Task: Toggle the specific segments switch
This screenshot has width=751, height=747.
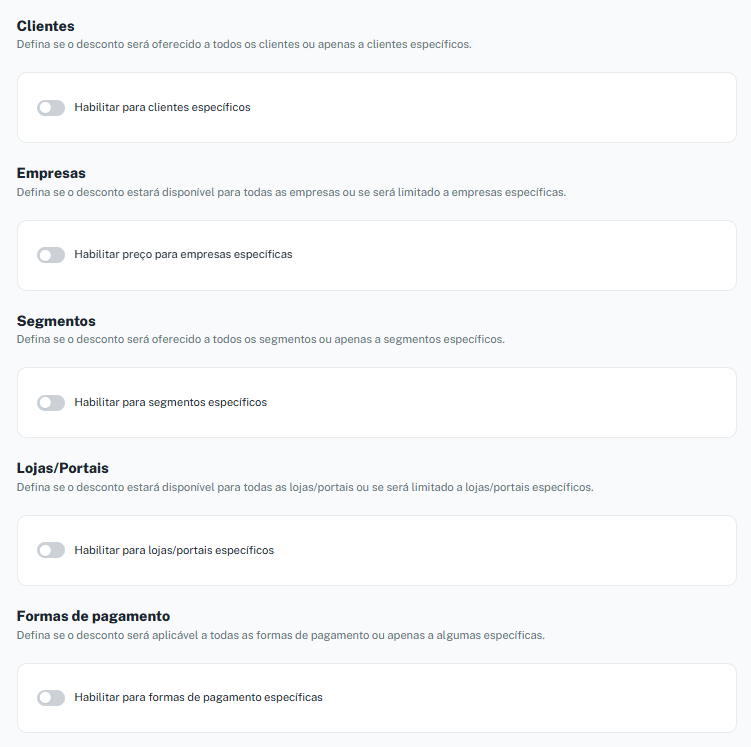Action: tap(51, 403)
